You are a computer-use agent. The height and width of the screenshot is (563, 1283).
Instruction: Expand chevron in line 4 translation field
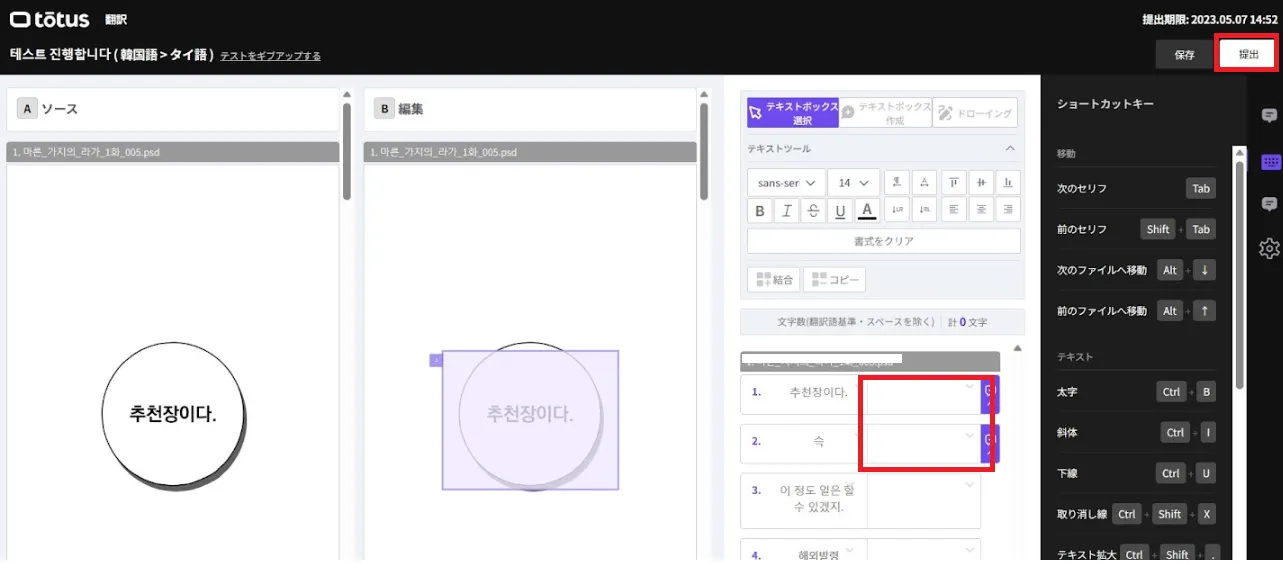point(970,550)
